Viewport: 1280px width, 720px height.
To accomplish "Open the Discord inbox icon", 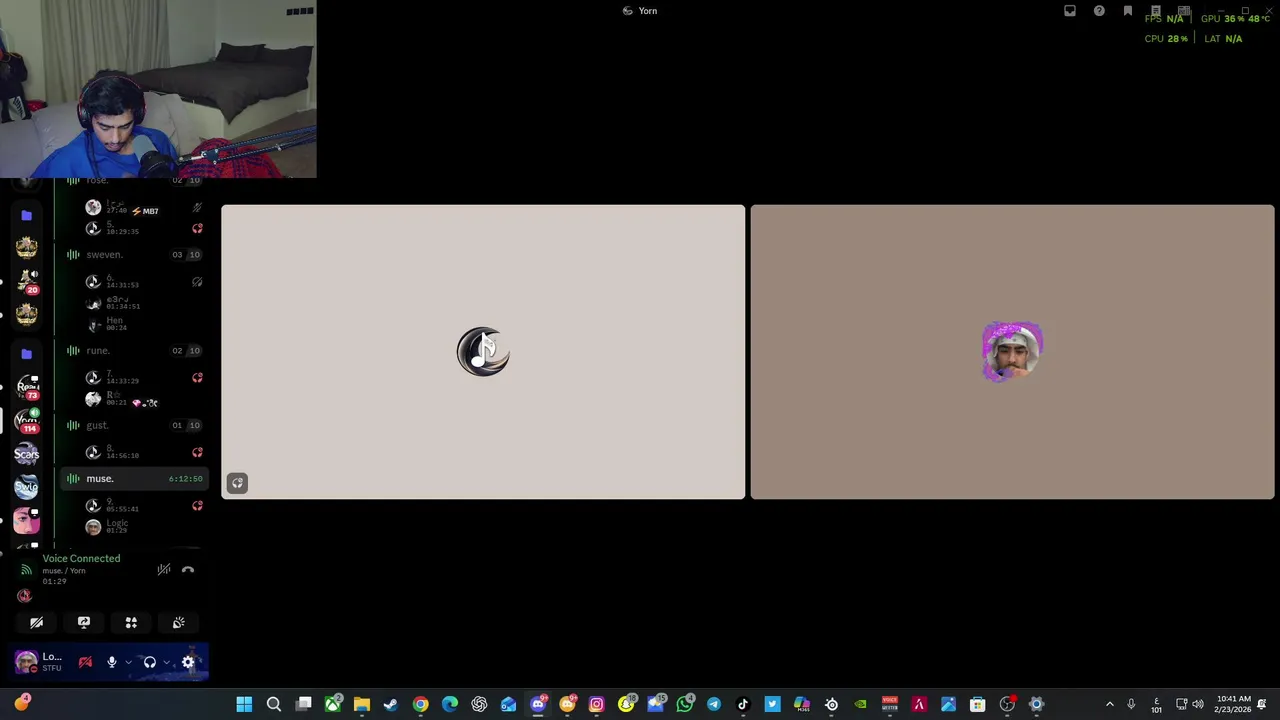I will click(1070, 11).
